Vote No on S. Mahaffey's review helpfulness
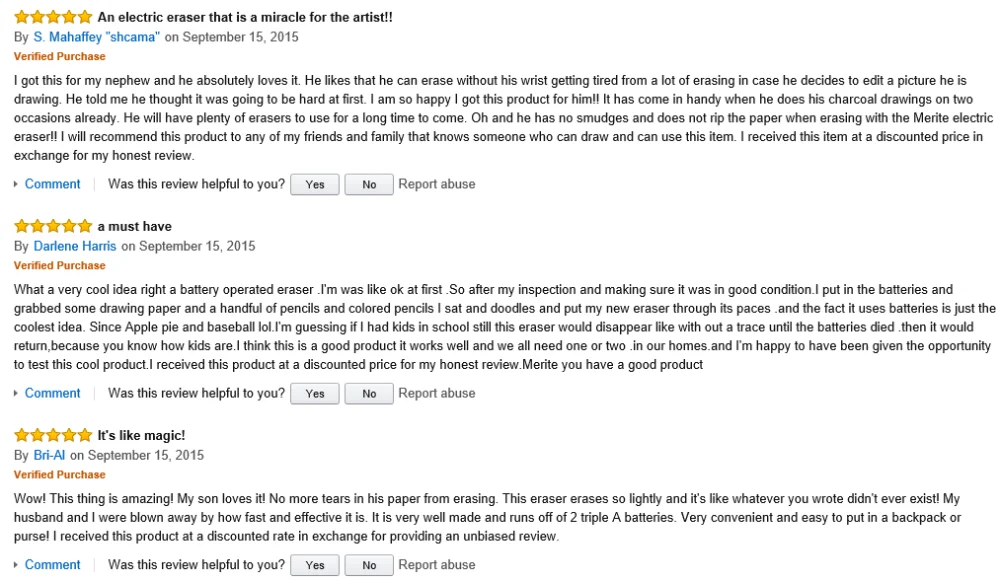 click(369, 185)
